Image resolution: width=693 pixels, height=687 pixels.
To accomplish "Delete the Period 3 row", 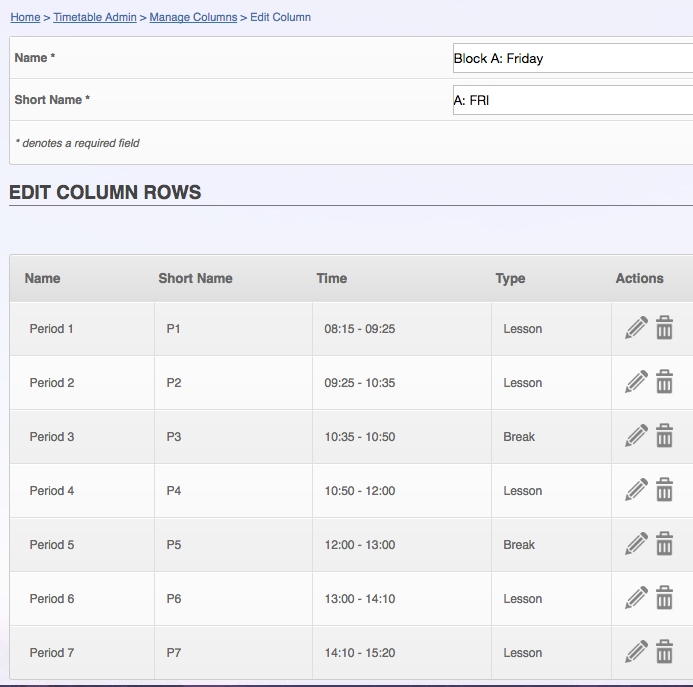I will click(664, 435).
